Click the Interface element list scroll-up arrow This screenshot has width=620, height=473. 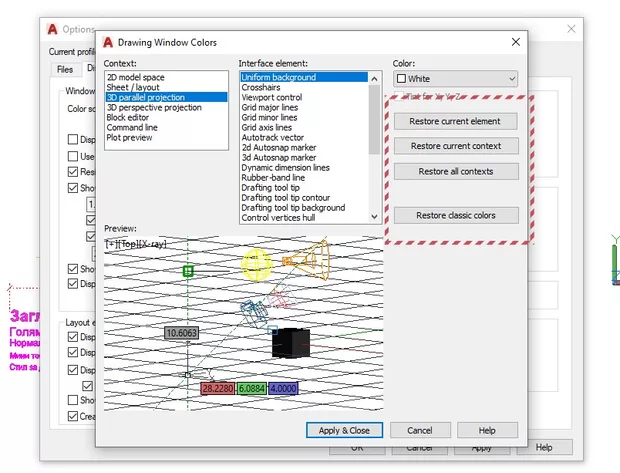coord(375,77)
